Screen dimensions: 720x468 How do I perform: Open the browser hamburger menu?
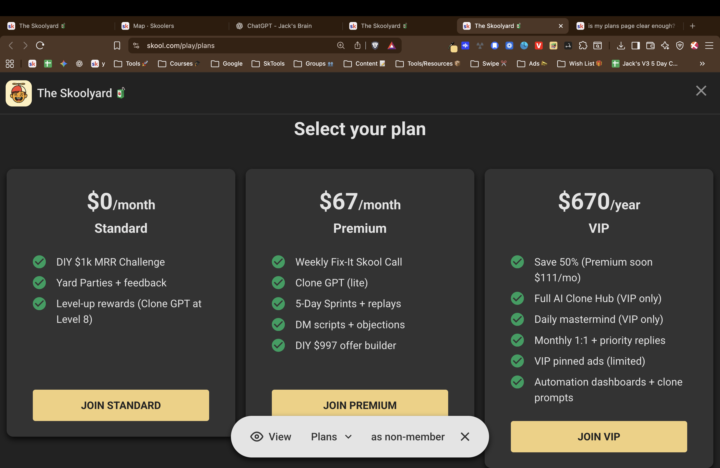coord(709,45)
